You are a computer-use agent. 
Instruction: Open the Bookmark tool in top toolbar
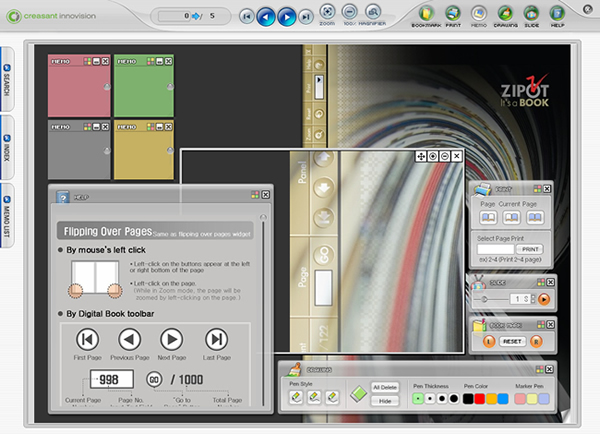(426, 14)
